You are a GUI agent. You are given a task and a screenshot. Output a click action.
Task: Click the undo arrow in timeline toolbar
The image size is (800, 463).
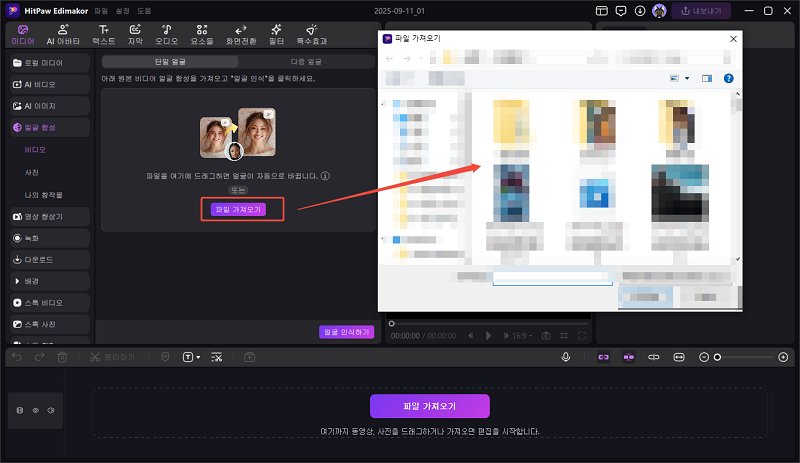pyautogui.click(x=17, y=357)
